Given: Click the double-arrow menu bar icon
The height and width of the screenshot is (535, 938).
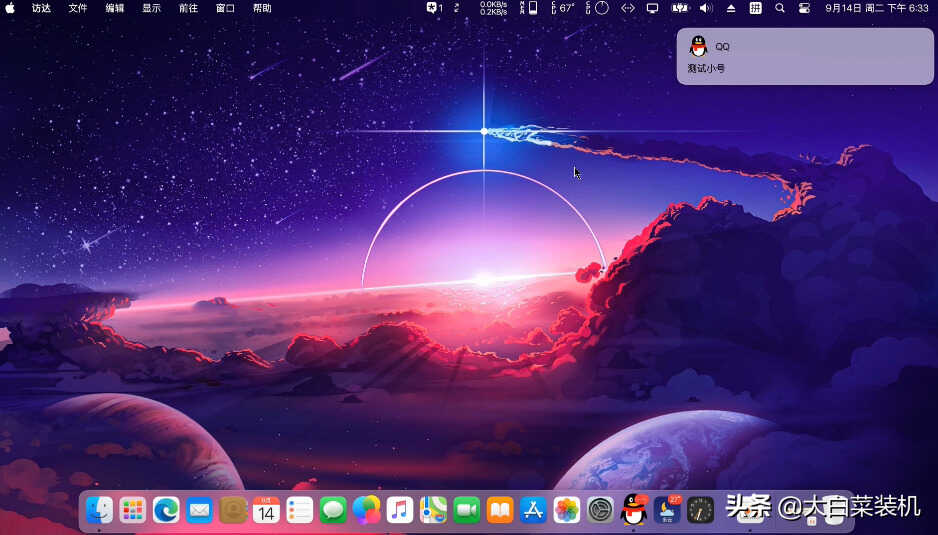Looking at the screenshot, I should [628, 8].
